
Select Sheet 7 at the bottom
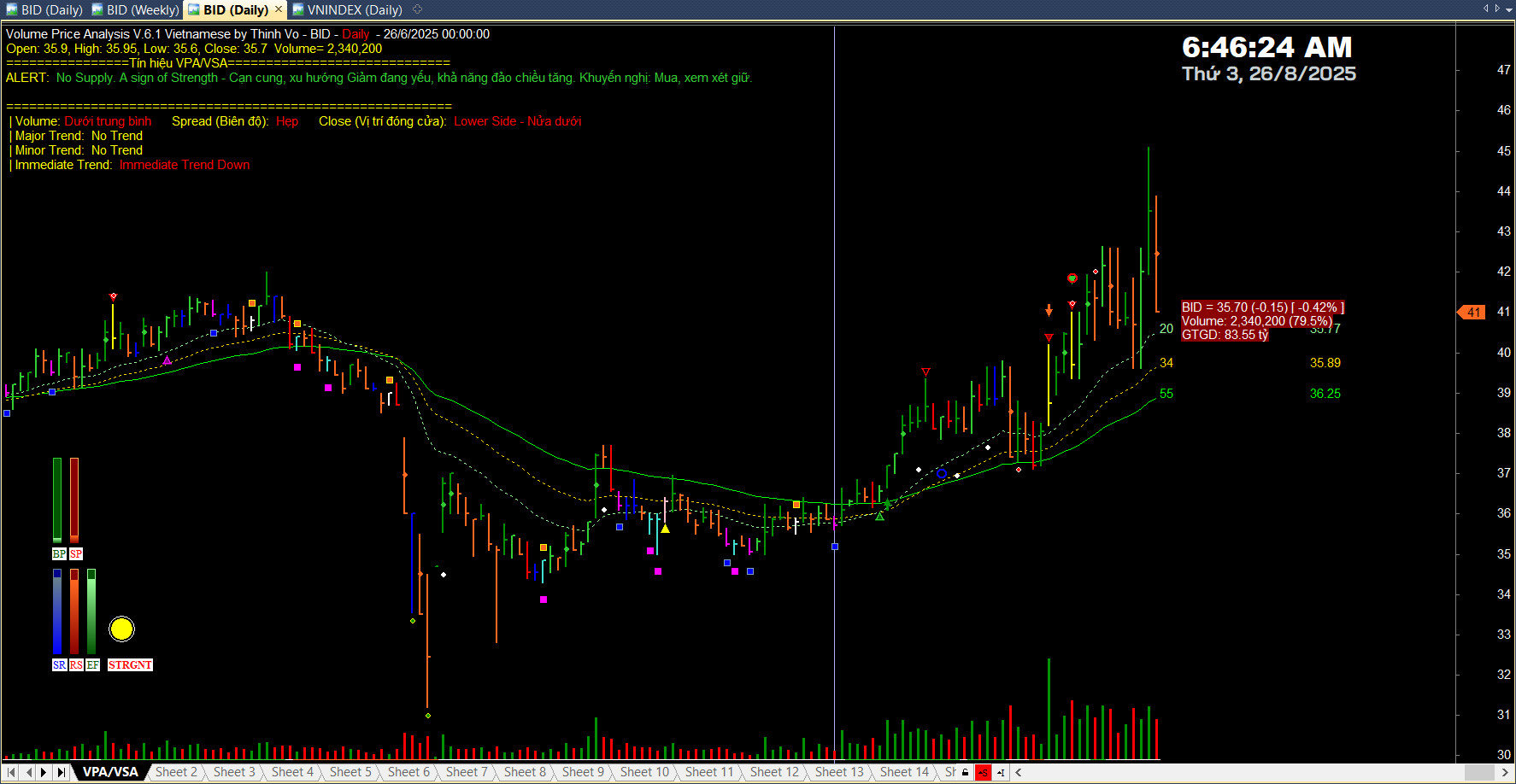(467, 772)
